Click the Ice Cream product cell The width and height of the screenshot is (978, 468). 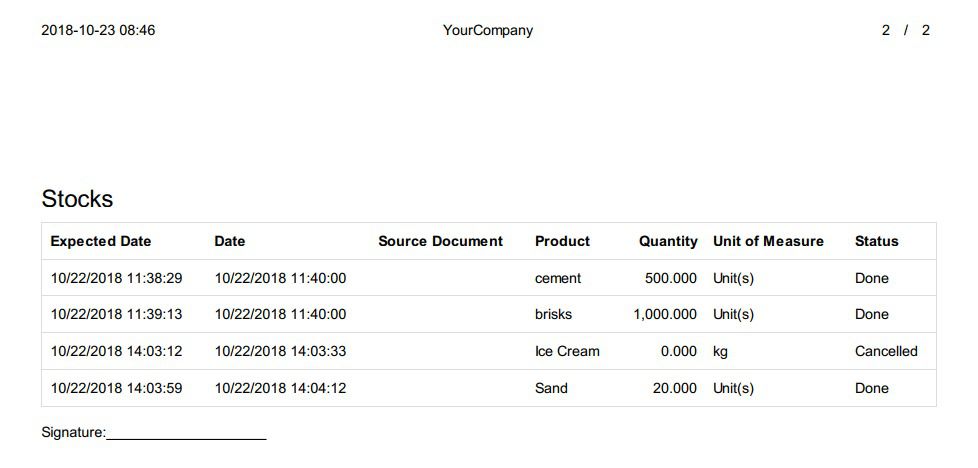pos(568,351)
